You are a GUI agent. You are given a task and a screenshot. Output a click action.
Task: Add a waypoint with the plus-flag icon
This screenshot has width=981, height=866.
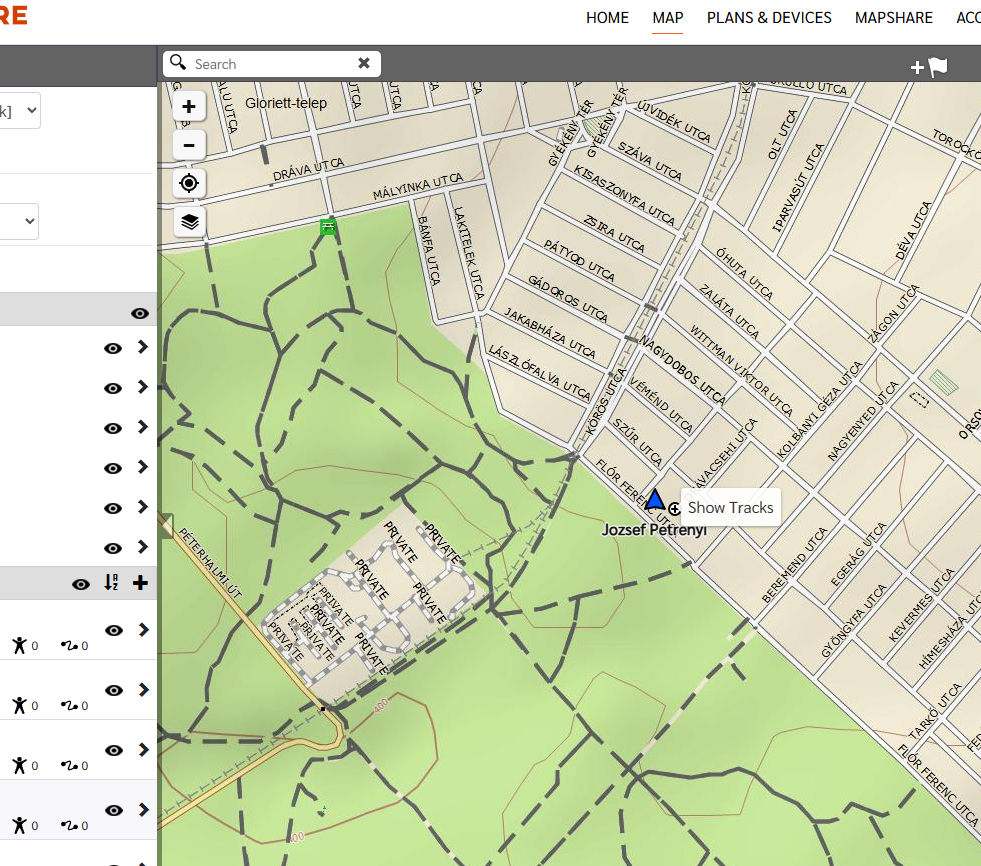929,66
